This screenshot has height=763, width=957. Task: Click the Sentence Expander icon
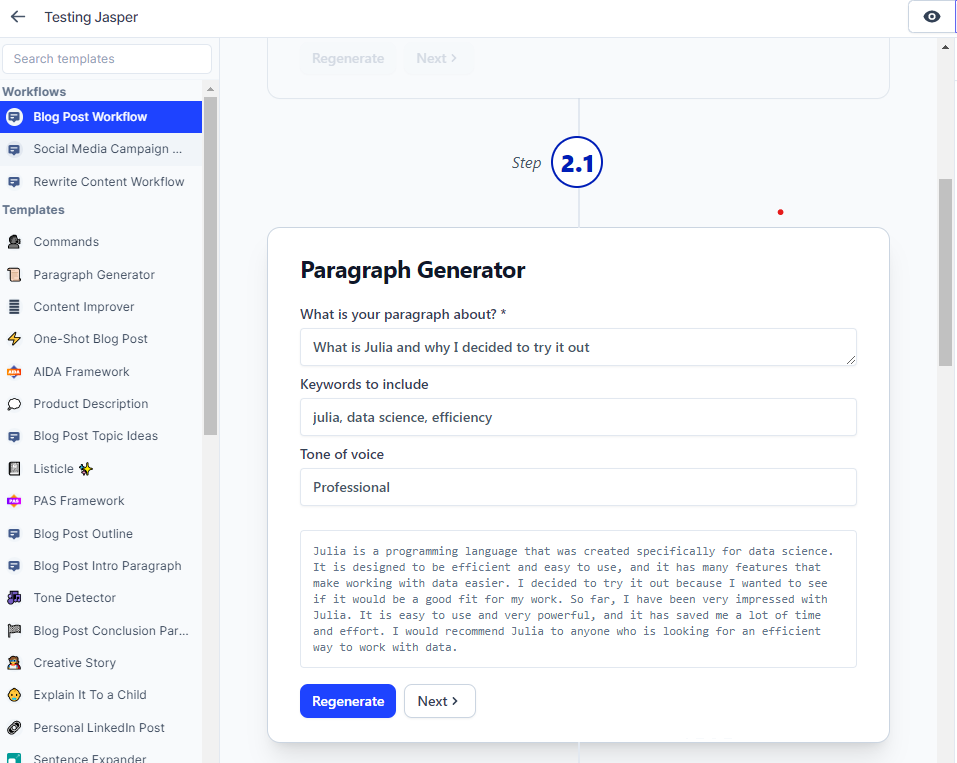(14, 759)
